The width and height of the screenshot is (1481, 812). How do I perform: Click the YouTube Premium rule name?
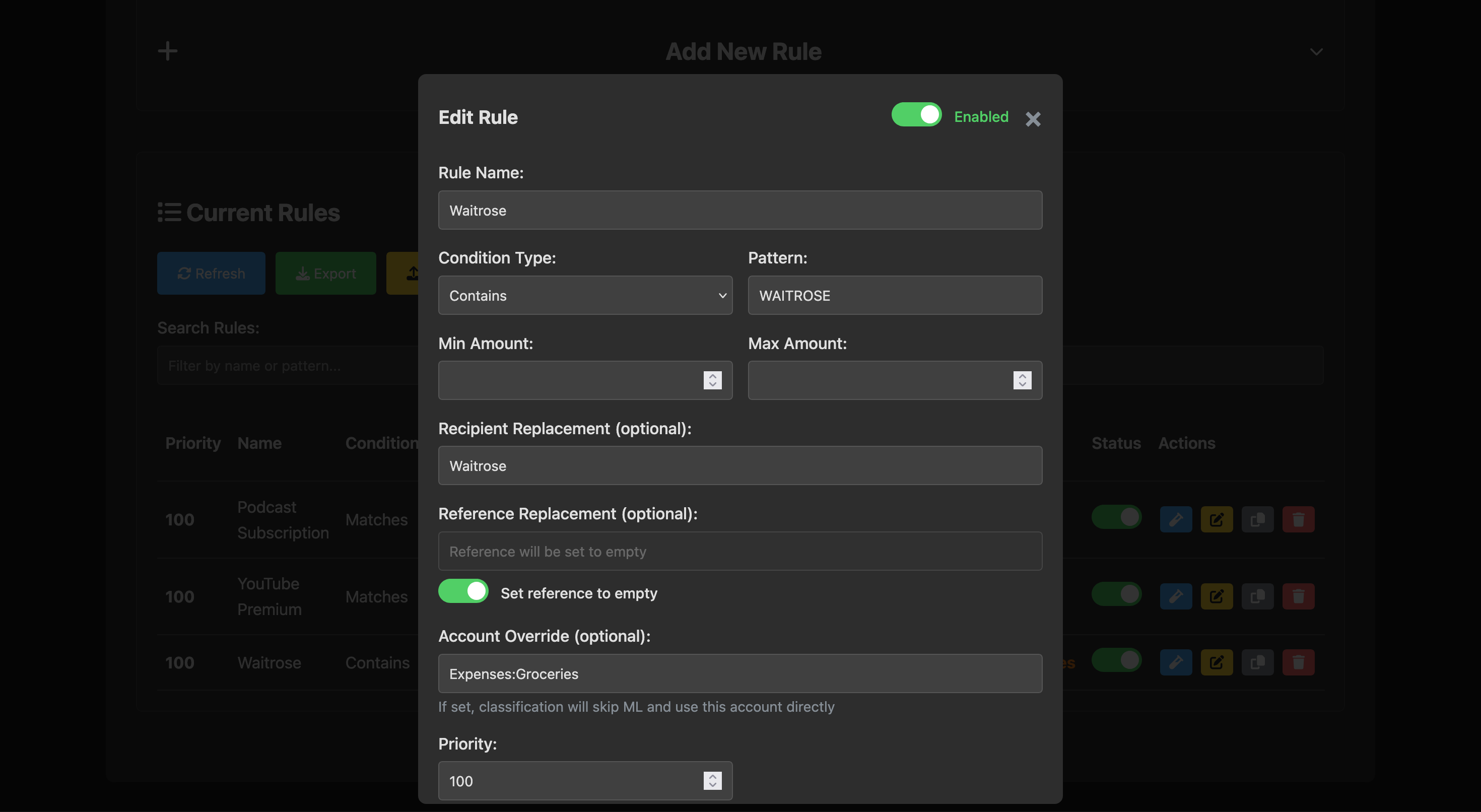269,596
